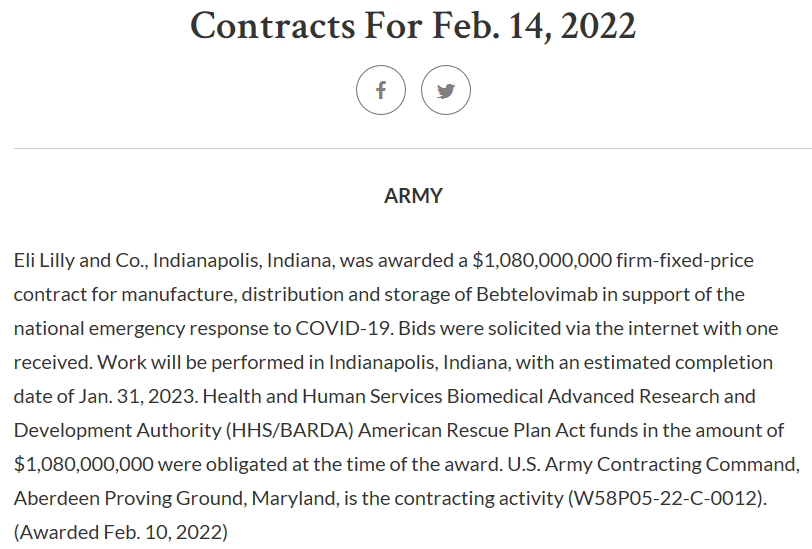Click the "Biomedical Advanced Research" phrase
Screen dimensions: 812x549
click(583, 396)
